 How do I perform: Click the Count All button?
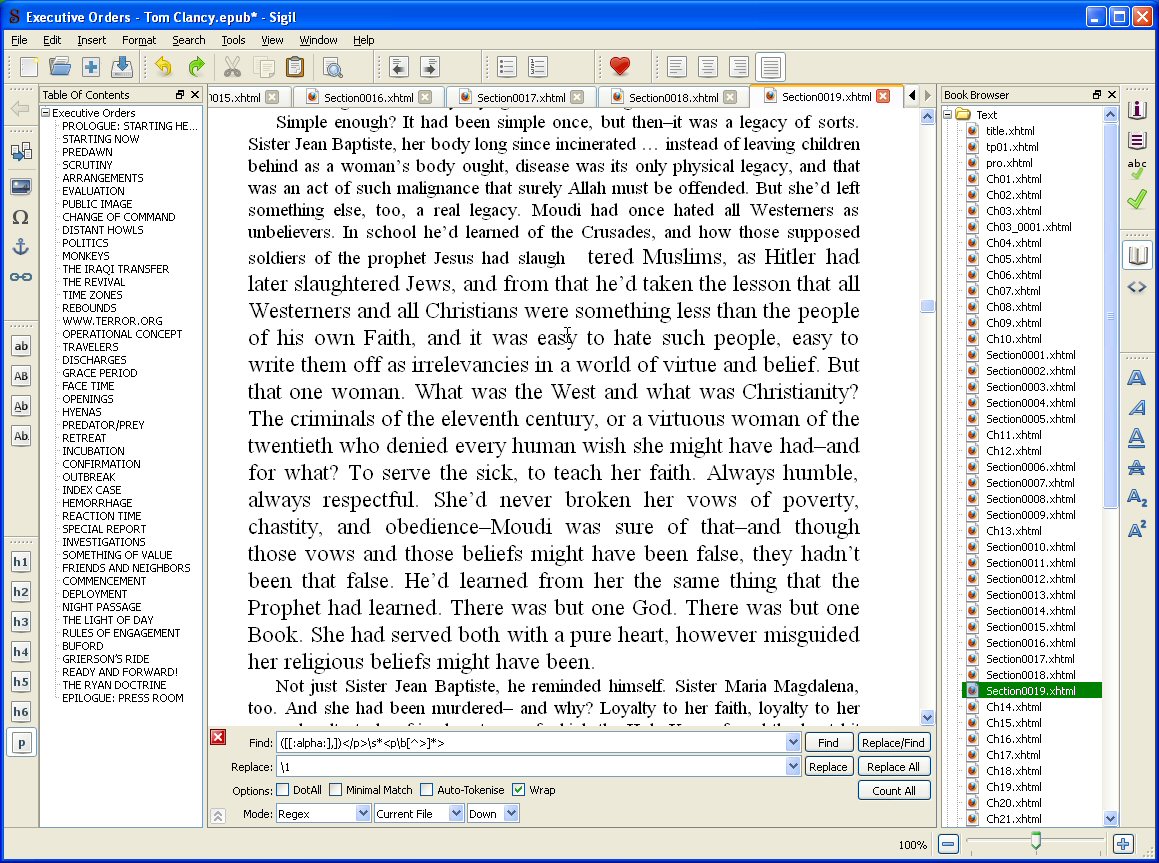tap(893, 791)
